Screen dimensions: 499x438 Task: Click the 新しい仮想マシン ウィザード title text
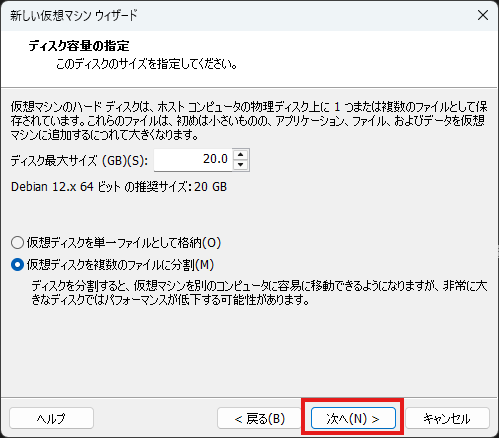[x=74, y=15]
